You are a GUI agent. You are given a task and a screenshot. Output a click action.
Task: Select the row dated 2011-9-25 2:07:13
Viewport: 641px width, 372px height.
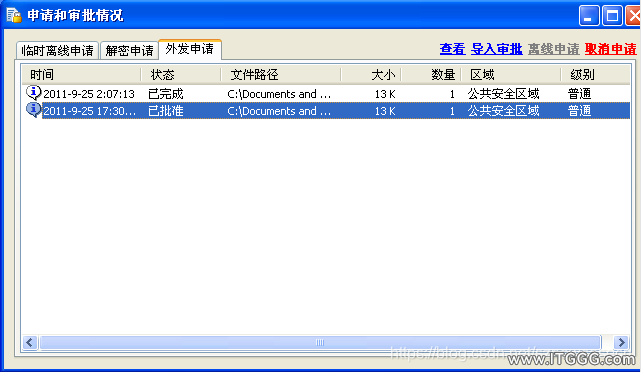point(326,94)
